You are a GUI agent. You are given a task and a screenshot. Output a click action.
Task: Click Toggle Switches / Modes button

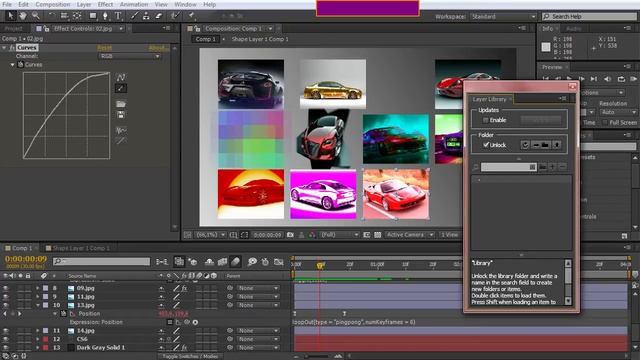191,356
